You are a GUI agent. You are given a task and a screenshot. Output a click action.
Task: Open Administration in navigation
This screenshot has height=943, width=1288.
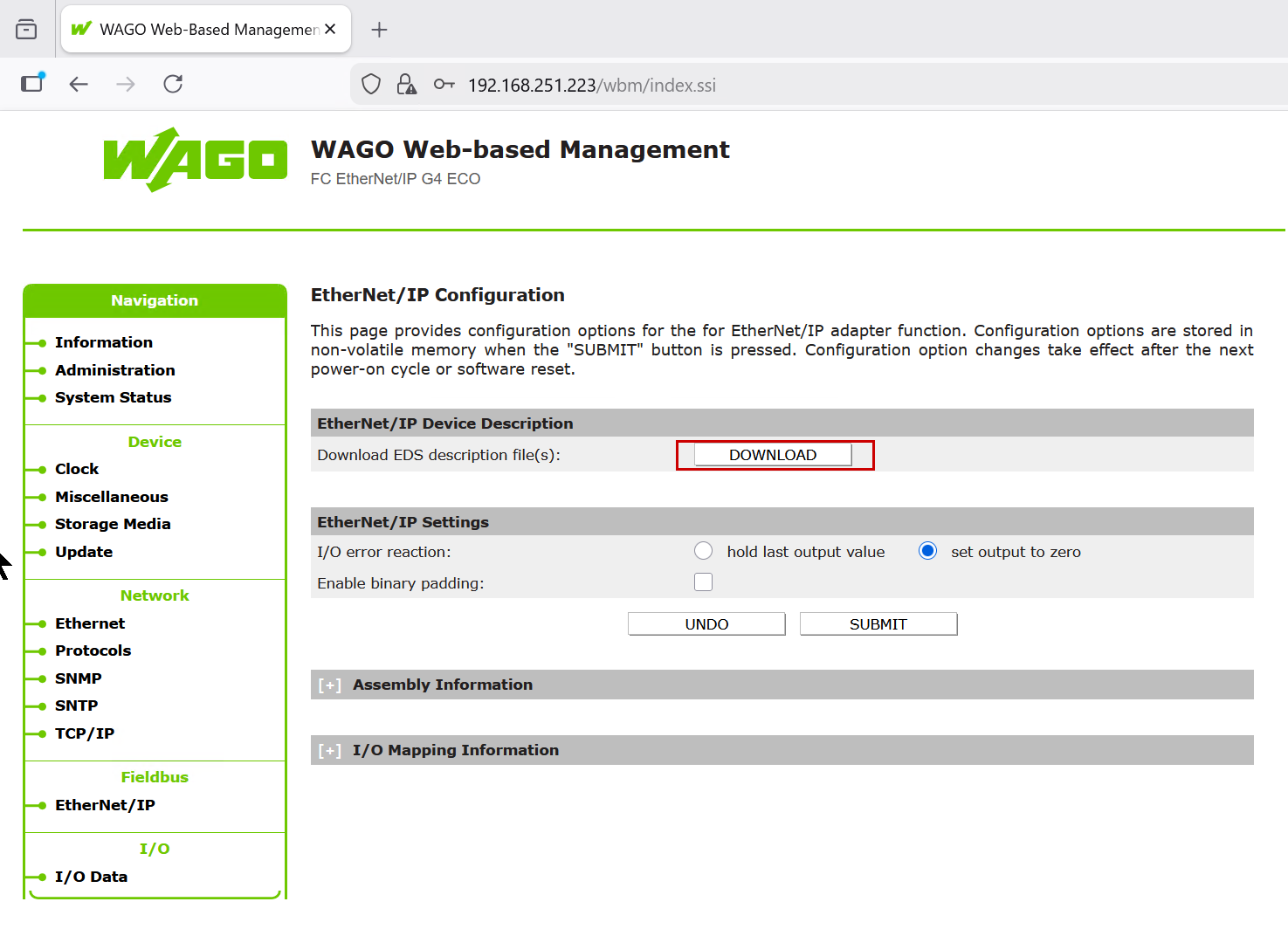click(x=114, y=370)
